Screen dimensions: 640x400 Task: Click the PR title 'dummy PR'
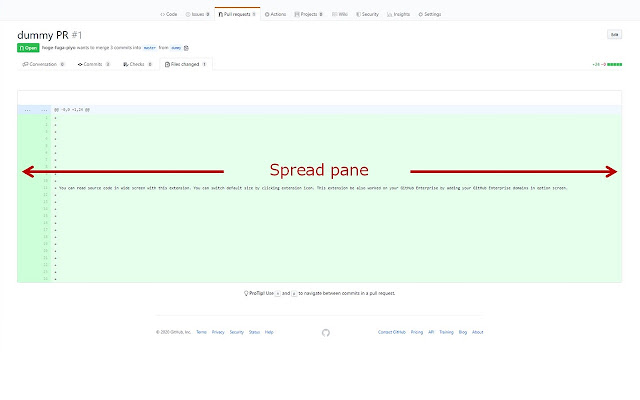point(43,35)
